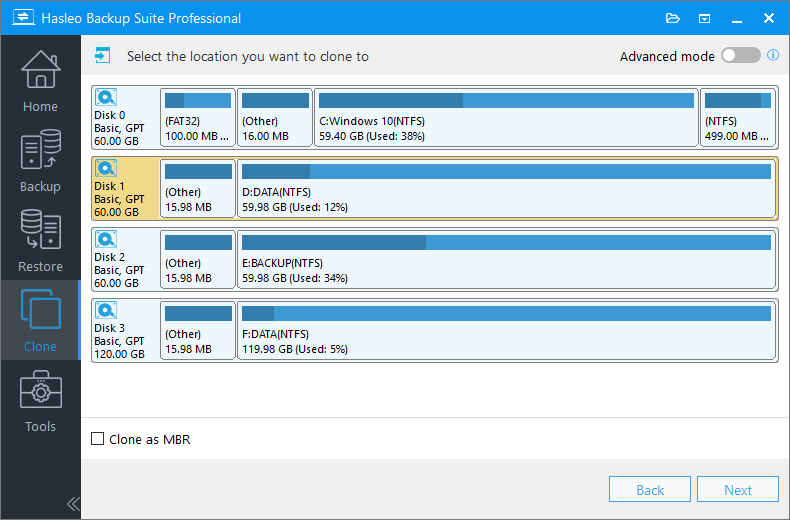Open the Tools section

40,402
